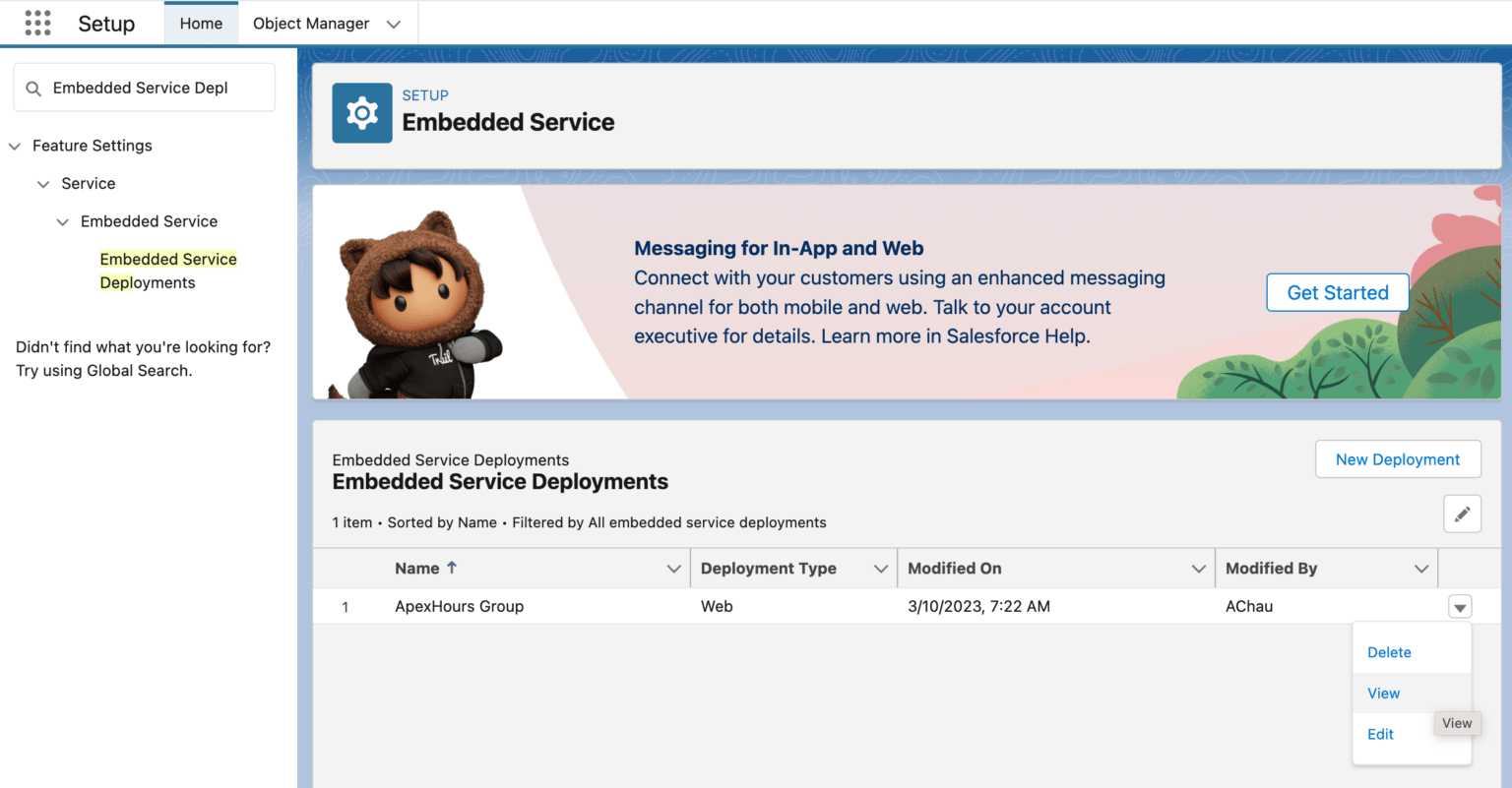Collapse the Embedded Service tree node
This screenshot has height=788, width=1512.
point(62,221)
